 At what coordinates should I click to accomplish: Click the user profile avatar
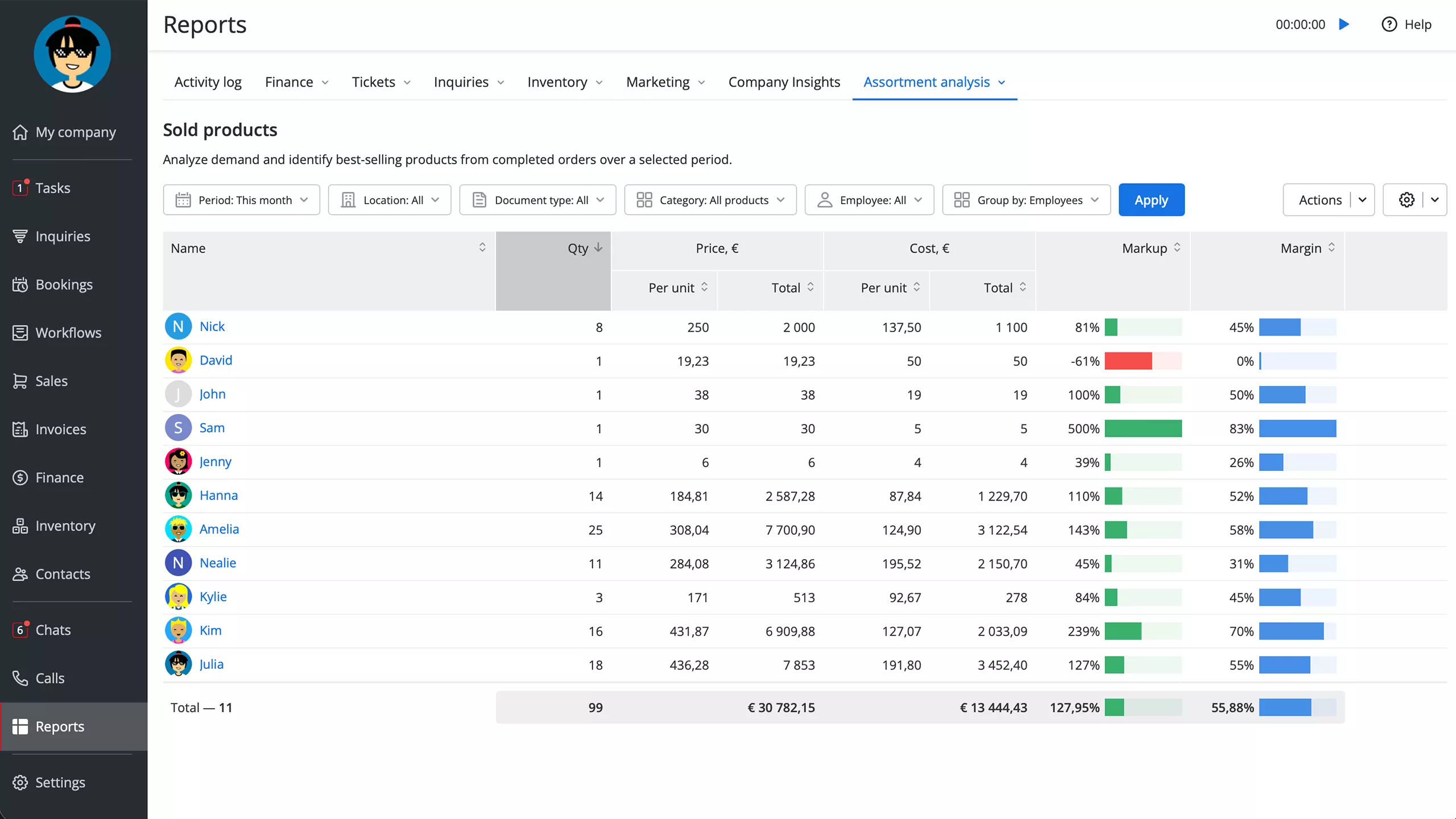pyautogui.click(x=72, y=55)
